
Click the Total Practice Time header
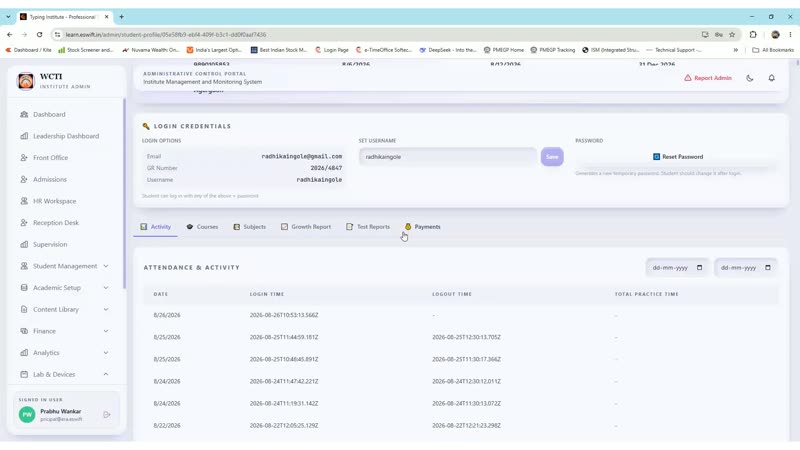click(x=646, y=294)
